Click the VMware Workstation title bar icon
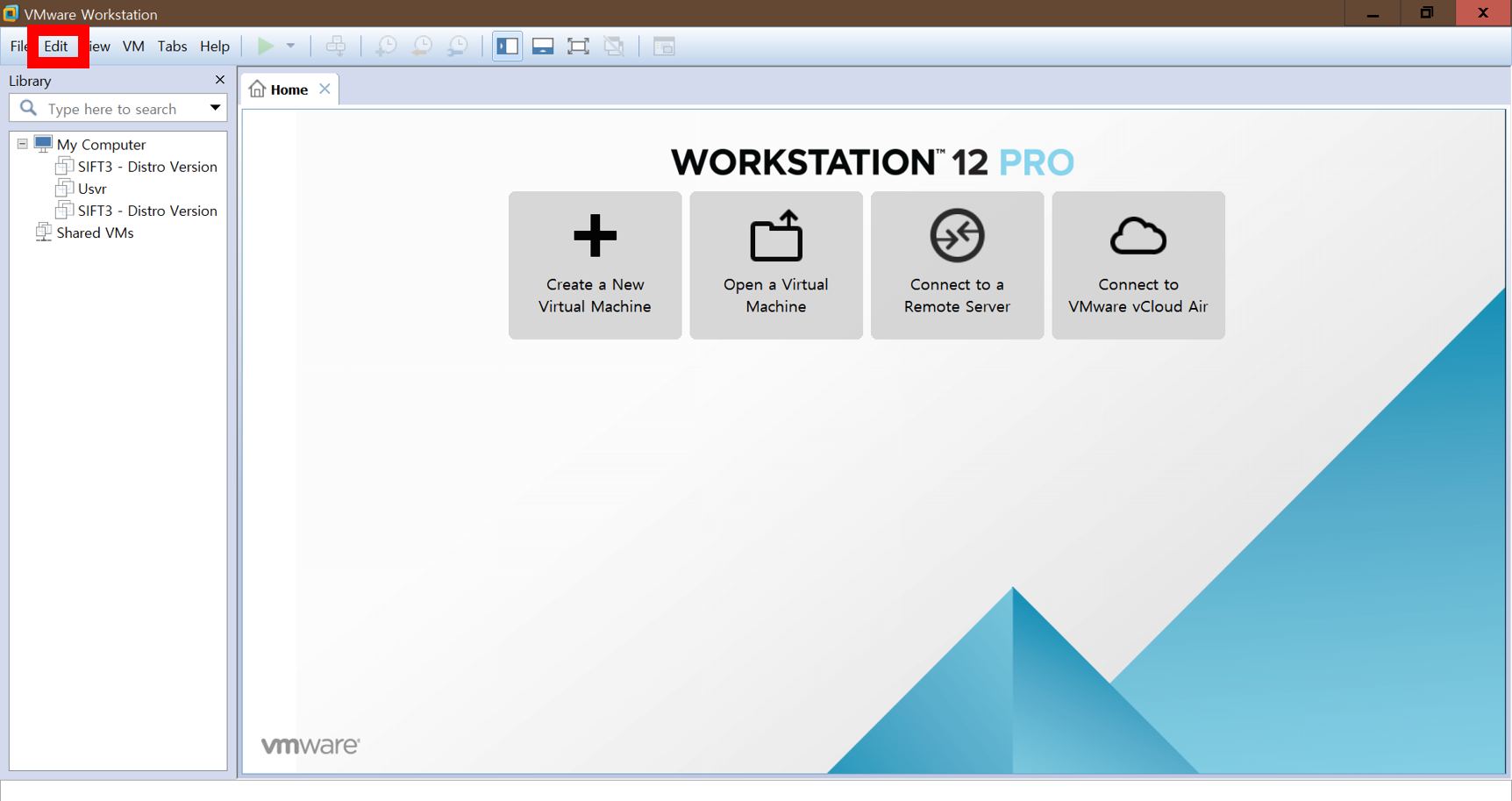The width and height of the screenshot is (1512, 801). [11, 13]
